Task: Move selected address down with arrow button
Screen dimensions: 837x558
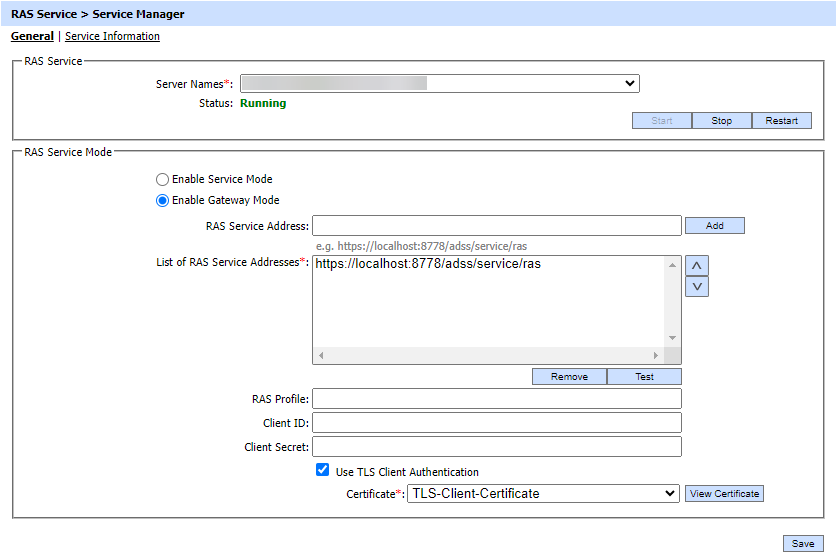Action: [x=697, y=287]
